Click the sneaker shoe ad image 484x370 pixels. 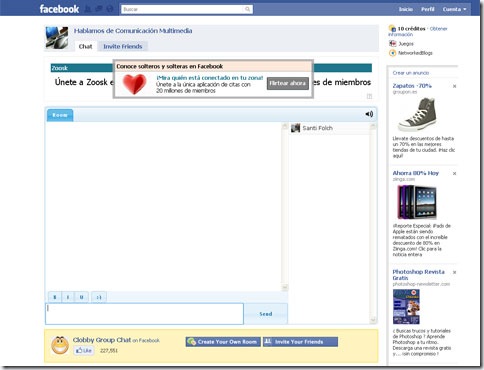click(x=417, y=114)
